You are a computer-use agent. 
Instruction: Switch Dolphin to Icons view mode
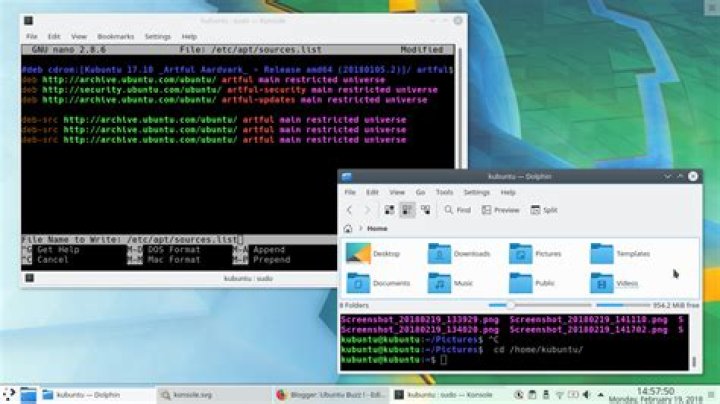[389, 210]
